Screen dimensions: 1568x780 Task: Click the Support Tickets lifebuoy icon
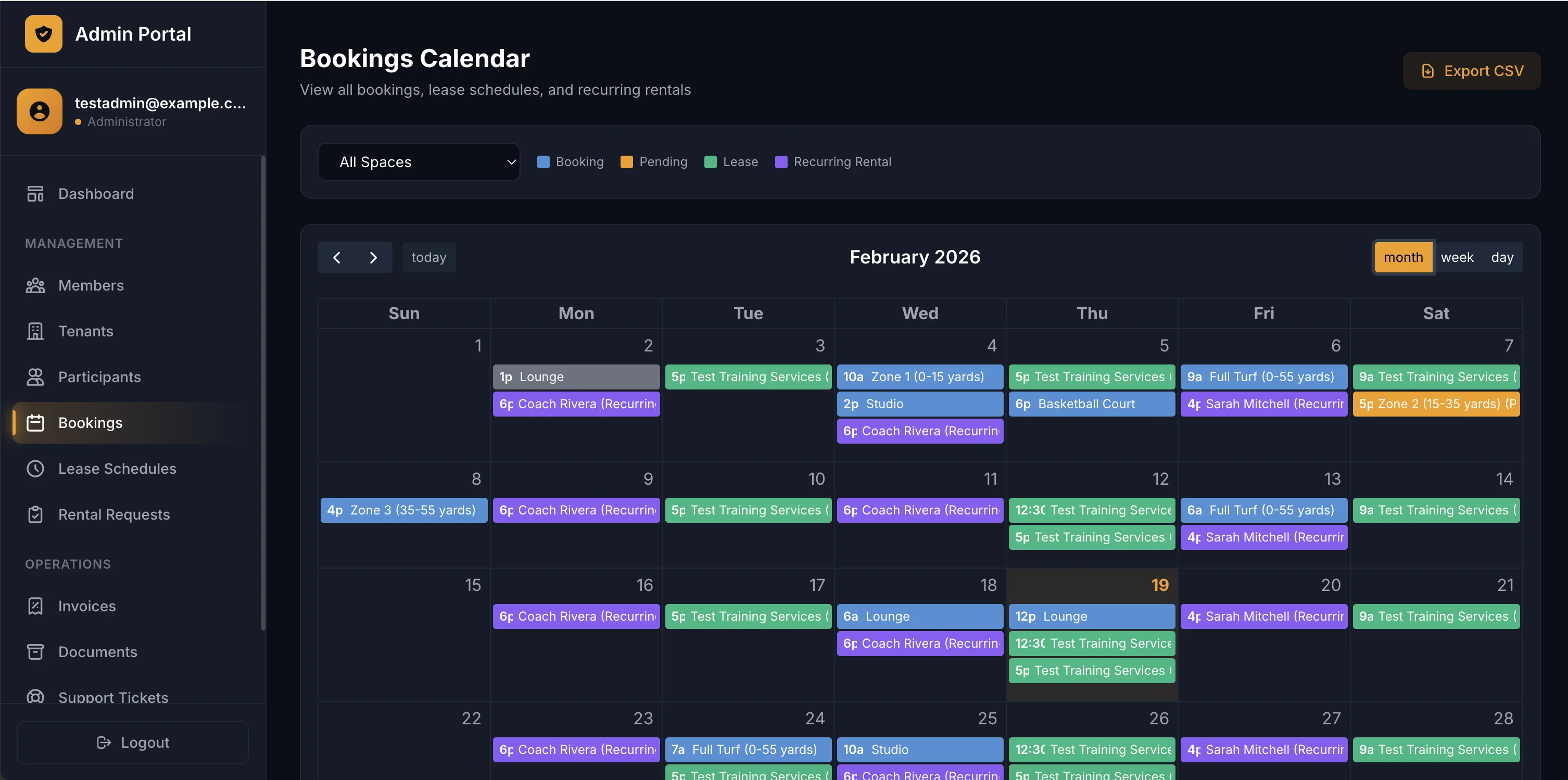(x=35, y=697)
